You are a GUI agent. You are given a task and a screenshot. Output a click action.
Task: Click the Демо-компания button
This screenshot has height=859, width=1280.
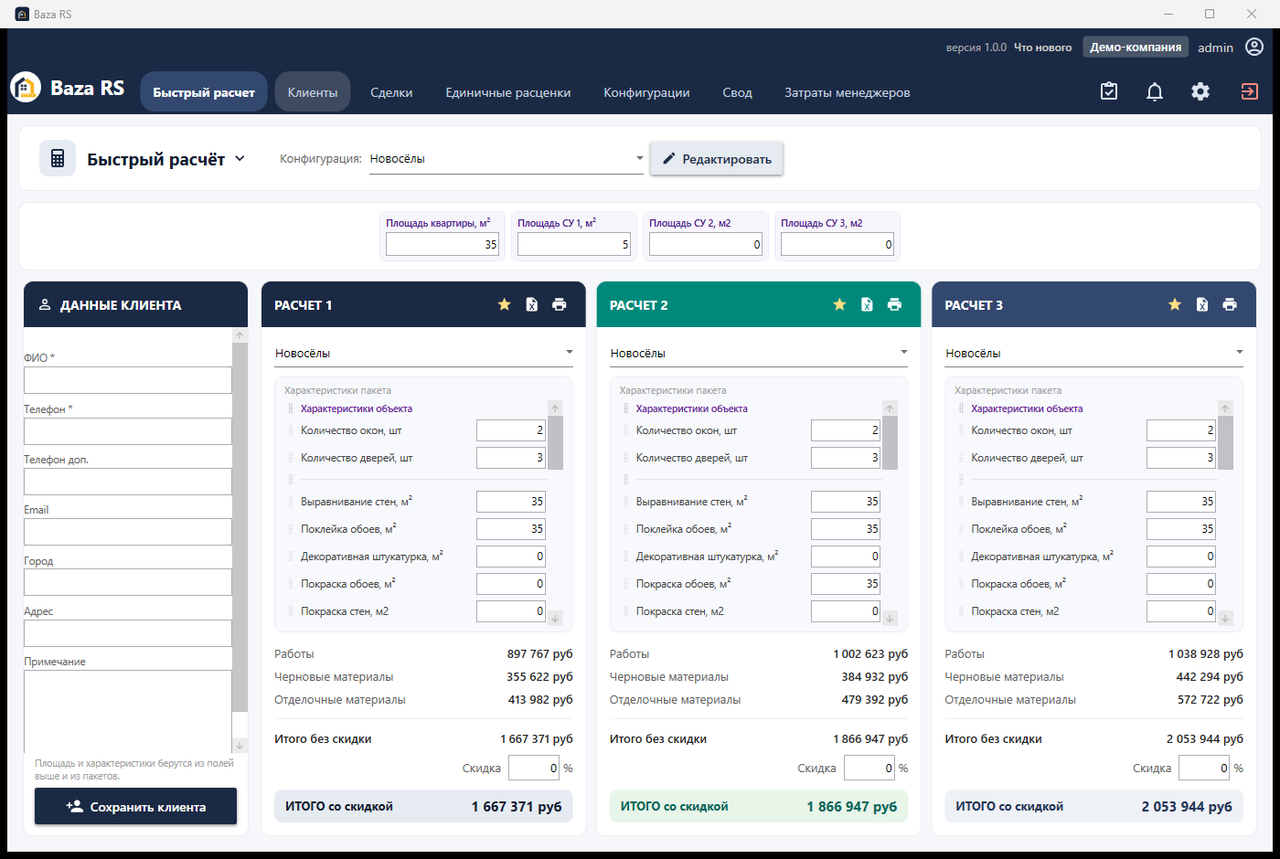[x=1136, y=47]
